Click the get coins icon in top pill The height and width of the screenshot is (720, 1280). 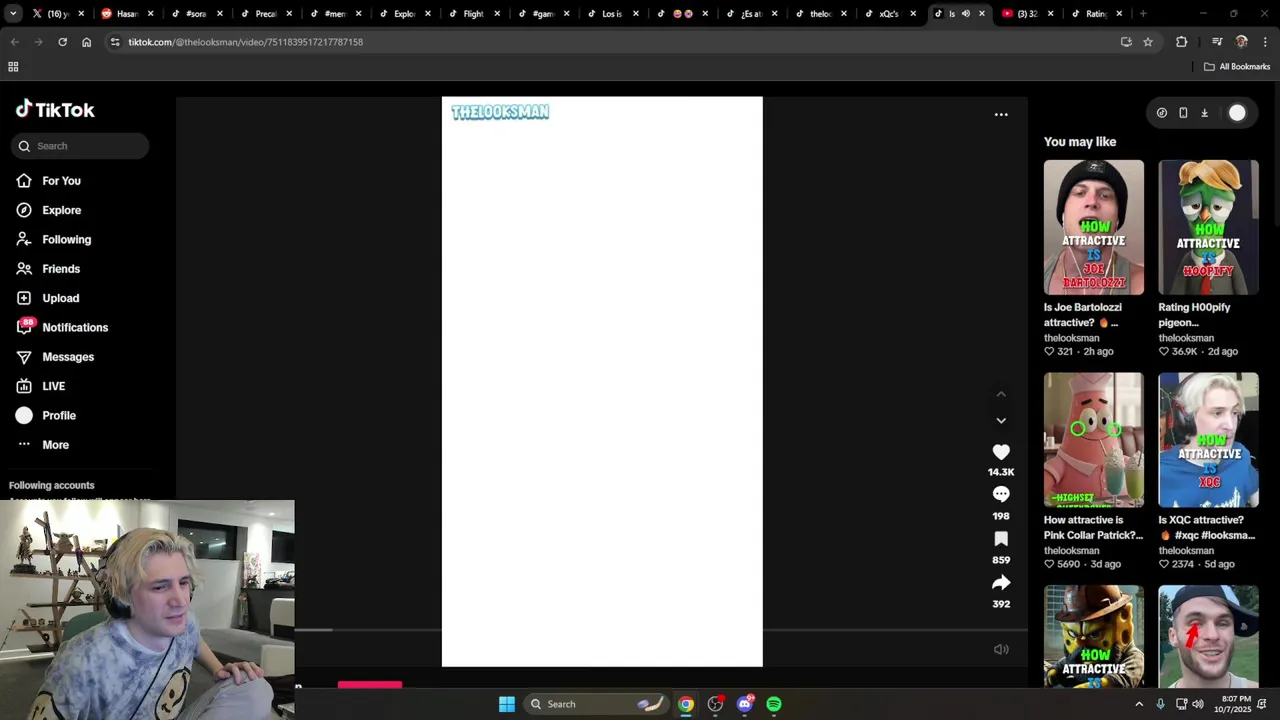tap(1161, 113)
